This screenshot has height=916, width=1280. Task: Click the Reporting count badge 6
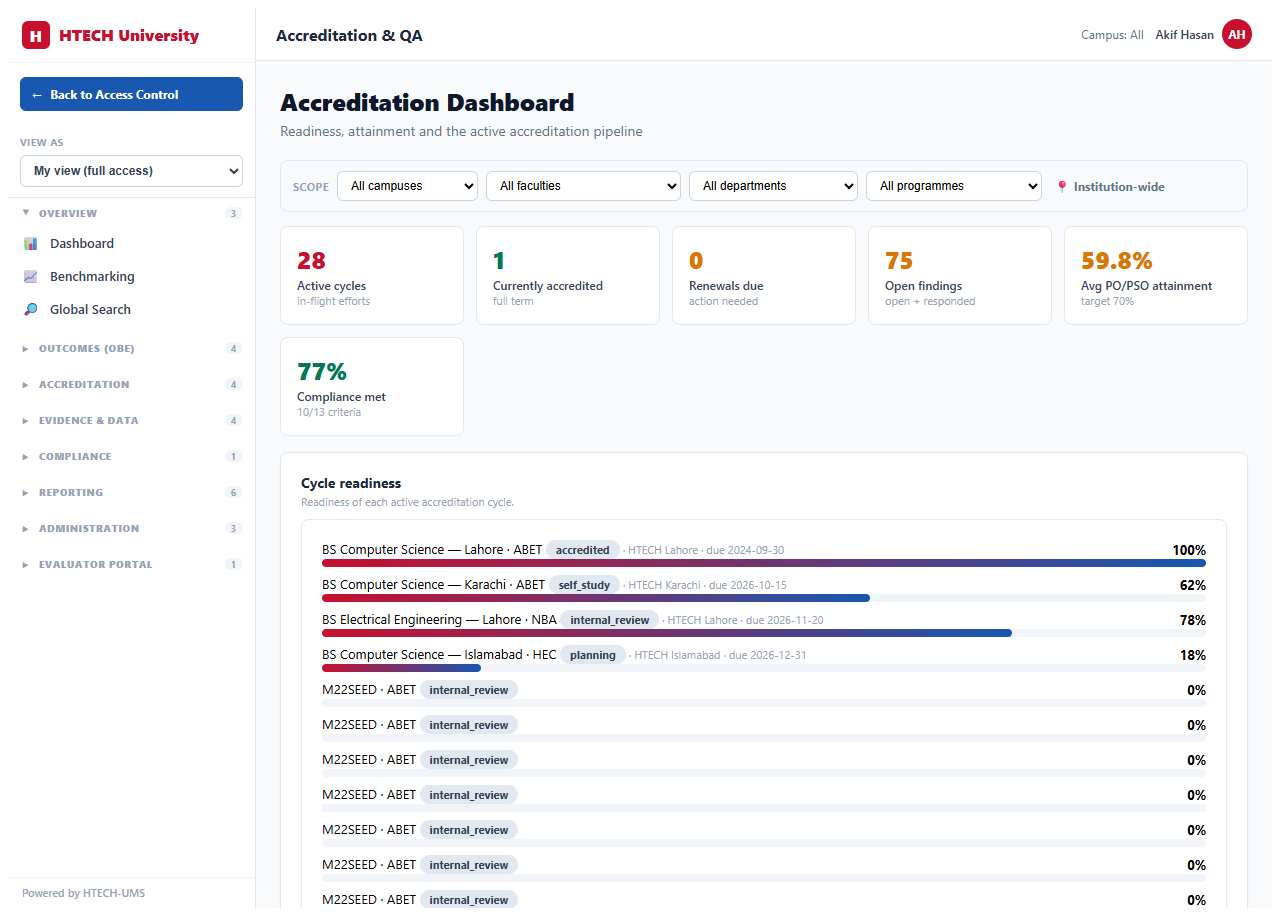click(x=233, y=492)
